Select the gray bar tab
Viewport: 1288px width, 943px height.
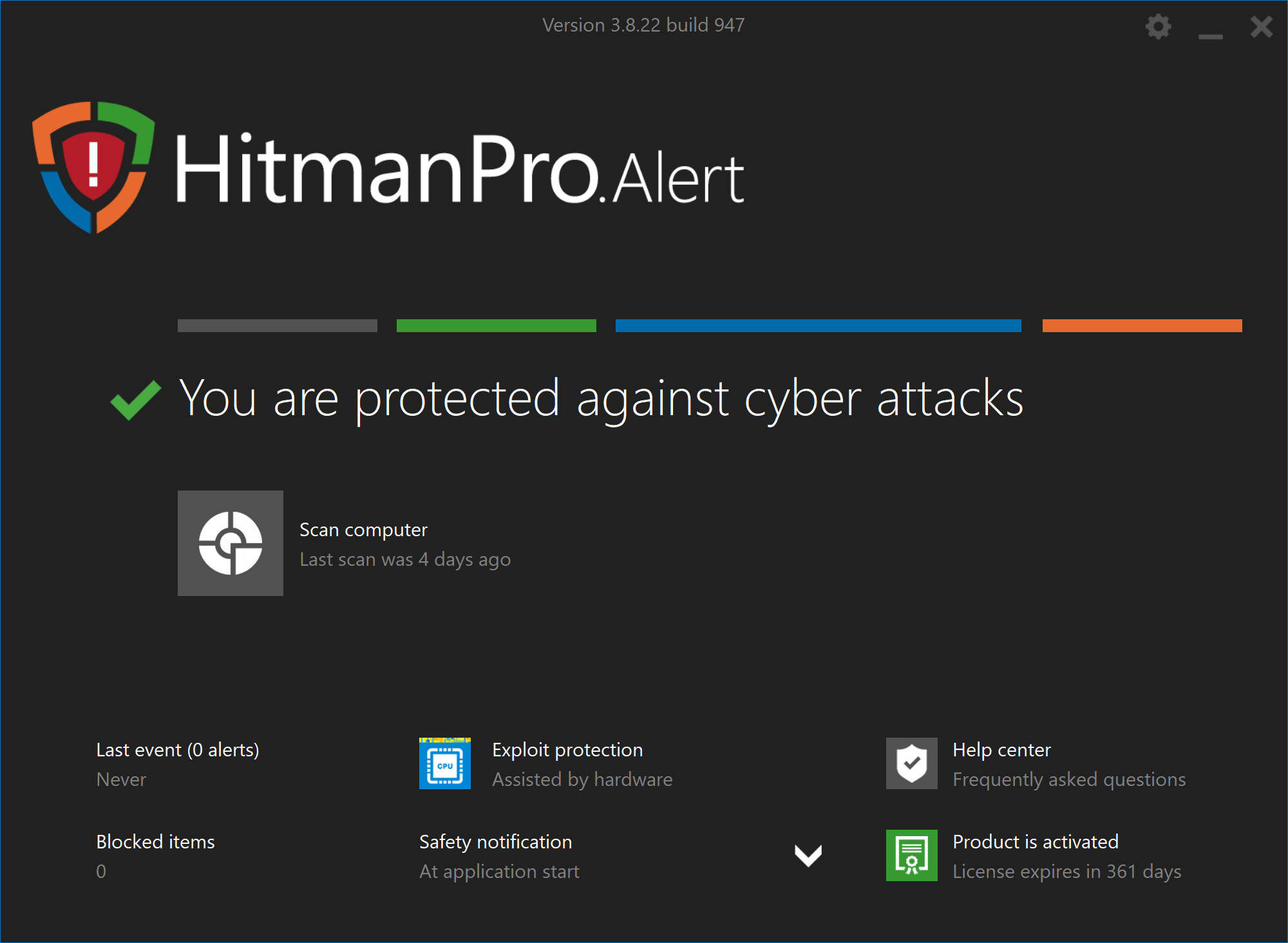click(x=278, y=326)
